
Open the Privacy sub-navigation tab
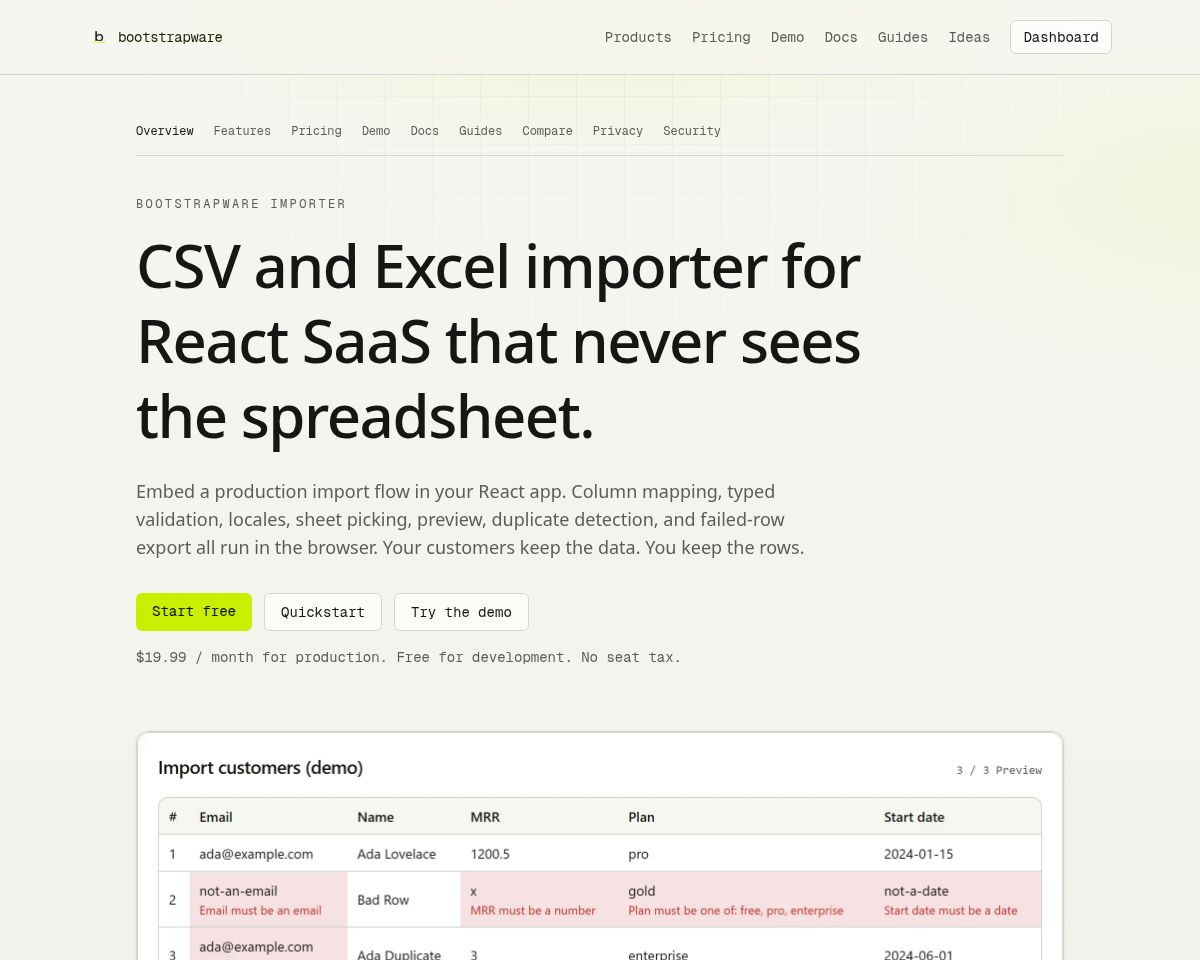coord(617,131)
